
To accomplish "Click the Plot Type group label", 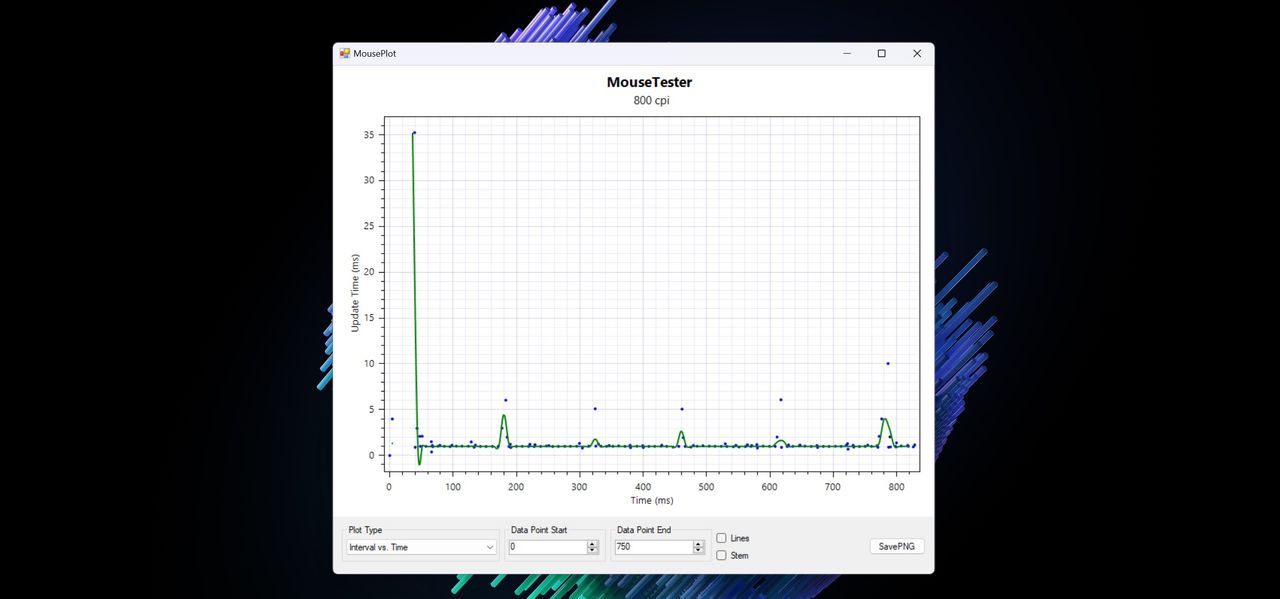I will pos(365,530).
